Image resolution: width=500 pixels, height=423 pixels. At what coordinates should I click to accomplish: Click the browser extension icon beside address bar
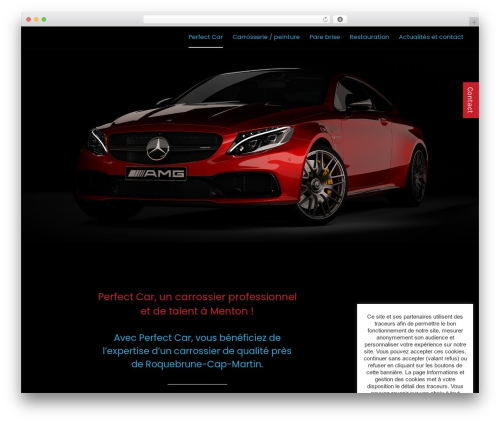[x=340, y=19]
